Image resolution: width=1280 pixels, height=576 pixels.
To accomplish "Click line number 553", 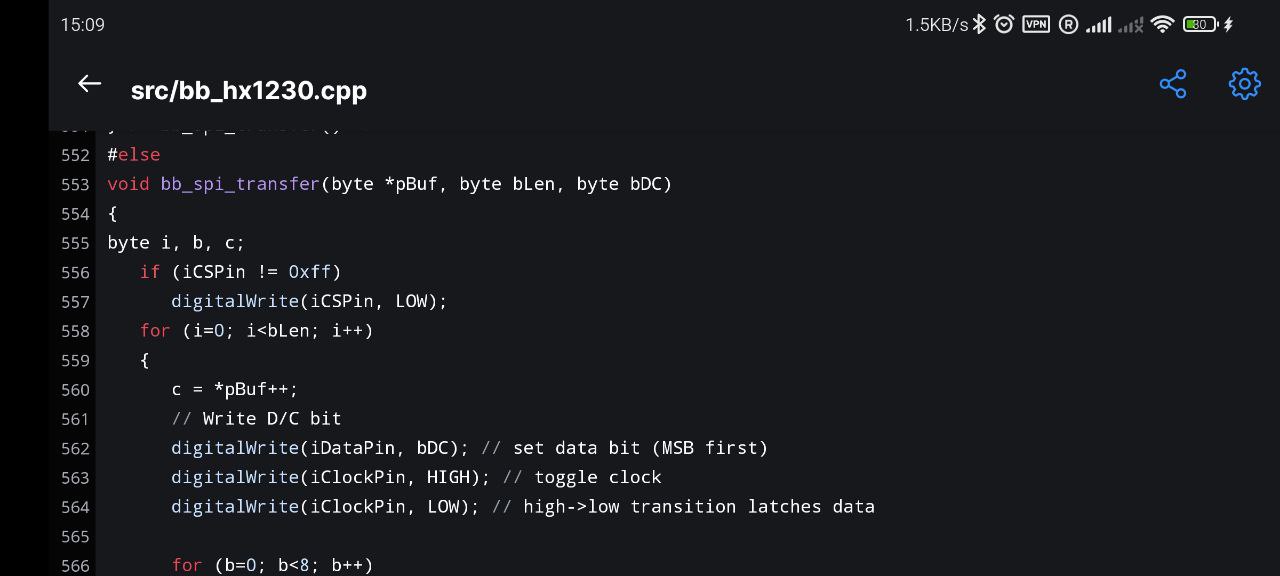I will pos(75,184).
